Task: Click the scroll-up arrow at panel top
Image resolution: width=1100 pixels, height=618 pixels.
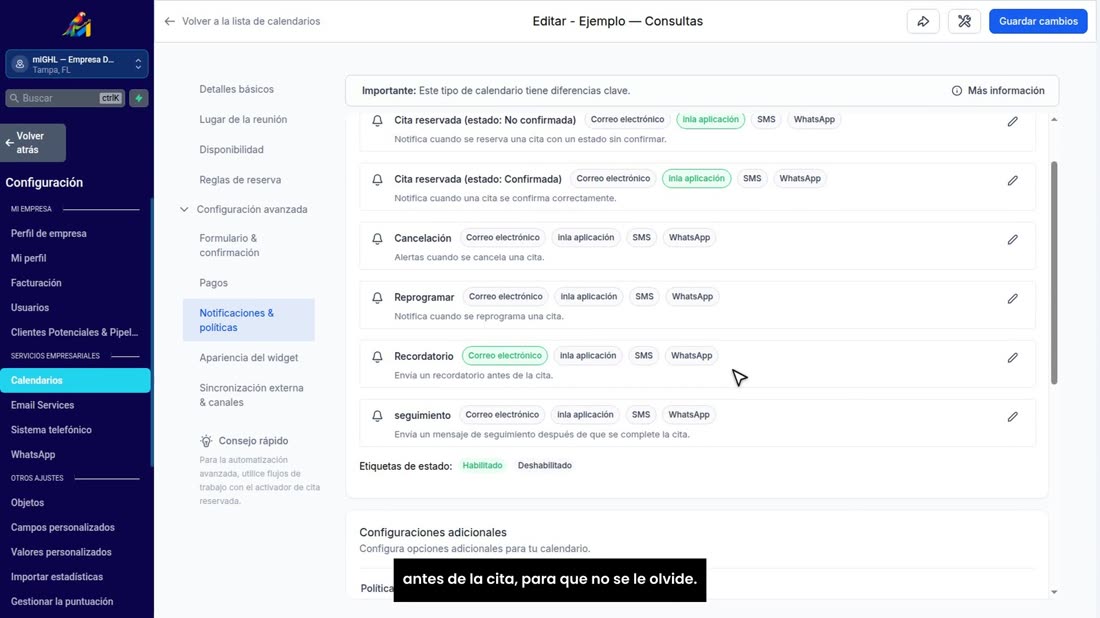Action: (x=1054, y=120)
